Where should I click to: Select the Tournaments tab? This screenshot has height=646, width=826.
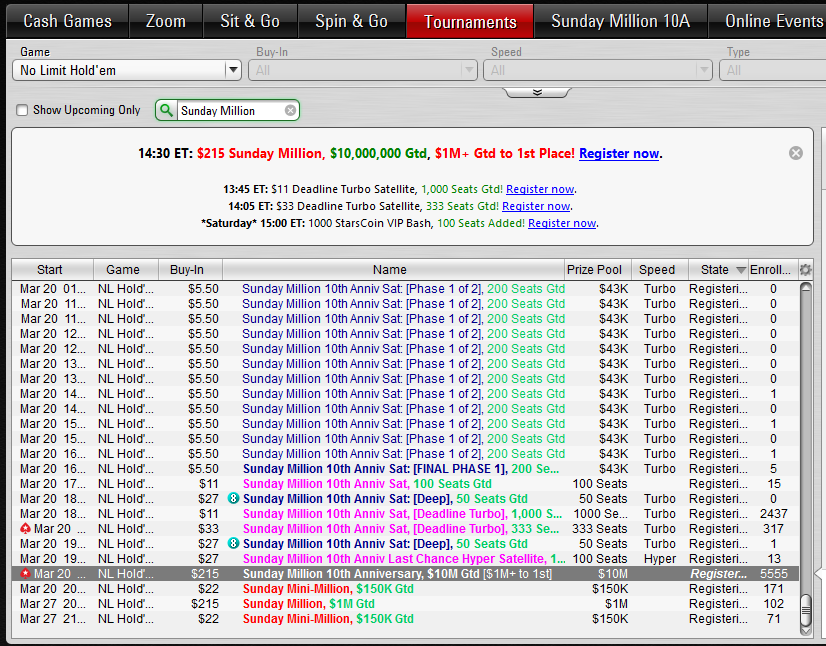(470, 21)
